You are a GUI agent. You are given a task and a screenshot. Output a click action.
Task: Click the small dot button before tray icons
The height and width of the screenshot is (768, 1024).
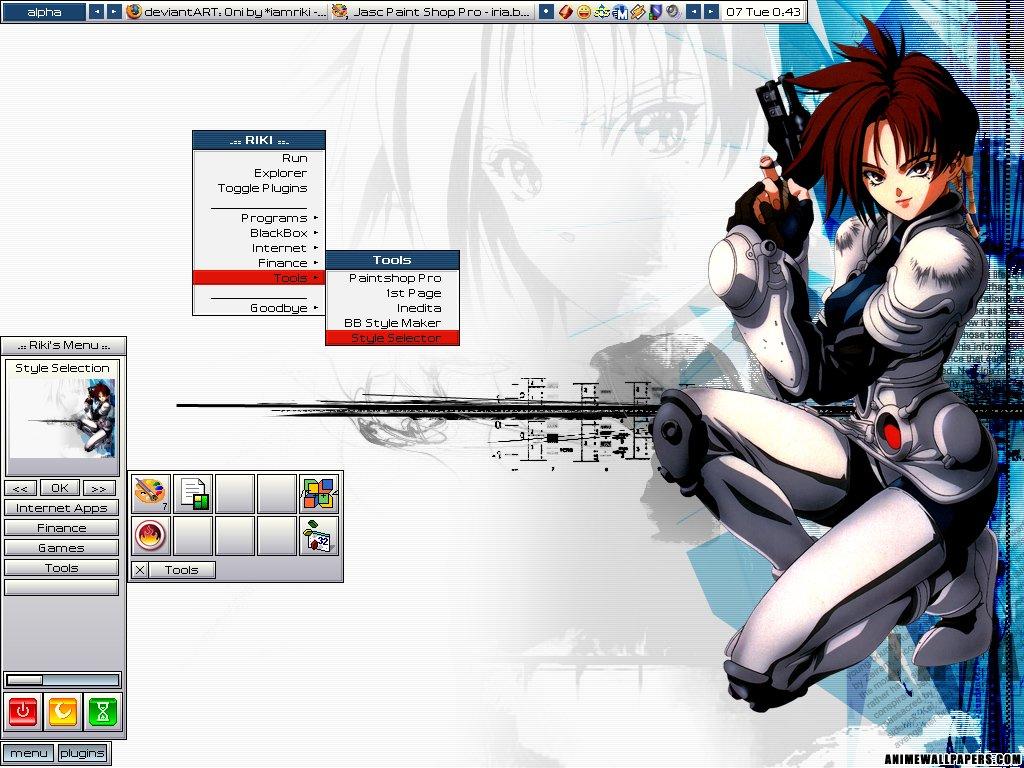(547, 12)
